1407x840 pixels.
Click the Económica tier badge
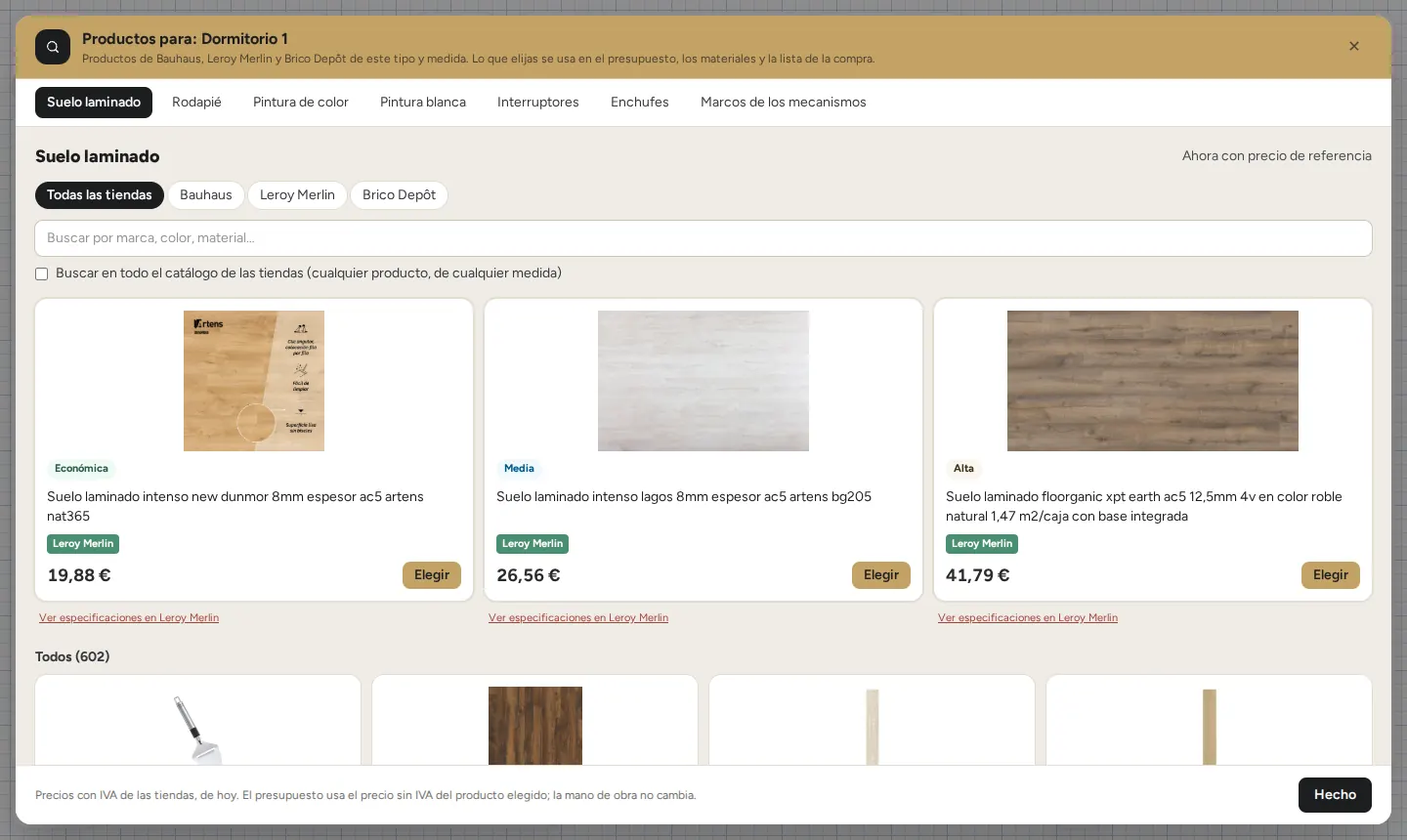pyautogui.click(x=81, y=469)
